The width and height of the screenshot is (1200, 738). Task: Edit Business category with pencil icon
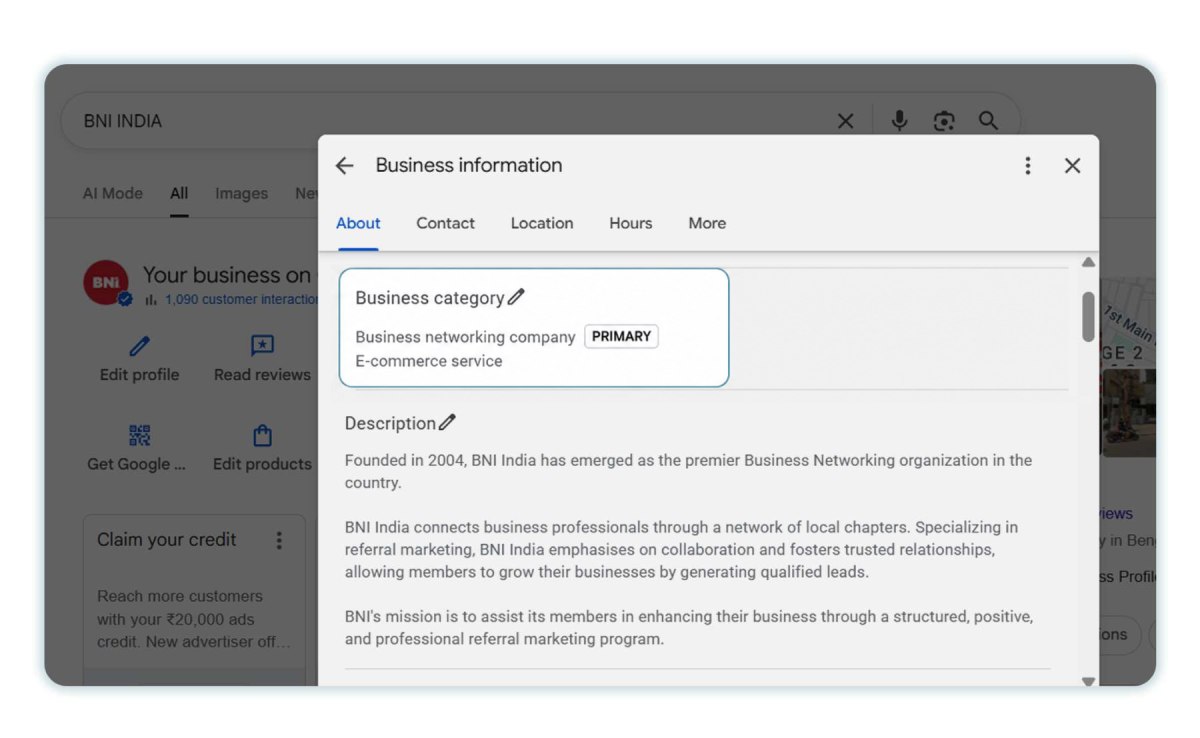pos(516,297)
